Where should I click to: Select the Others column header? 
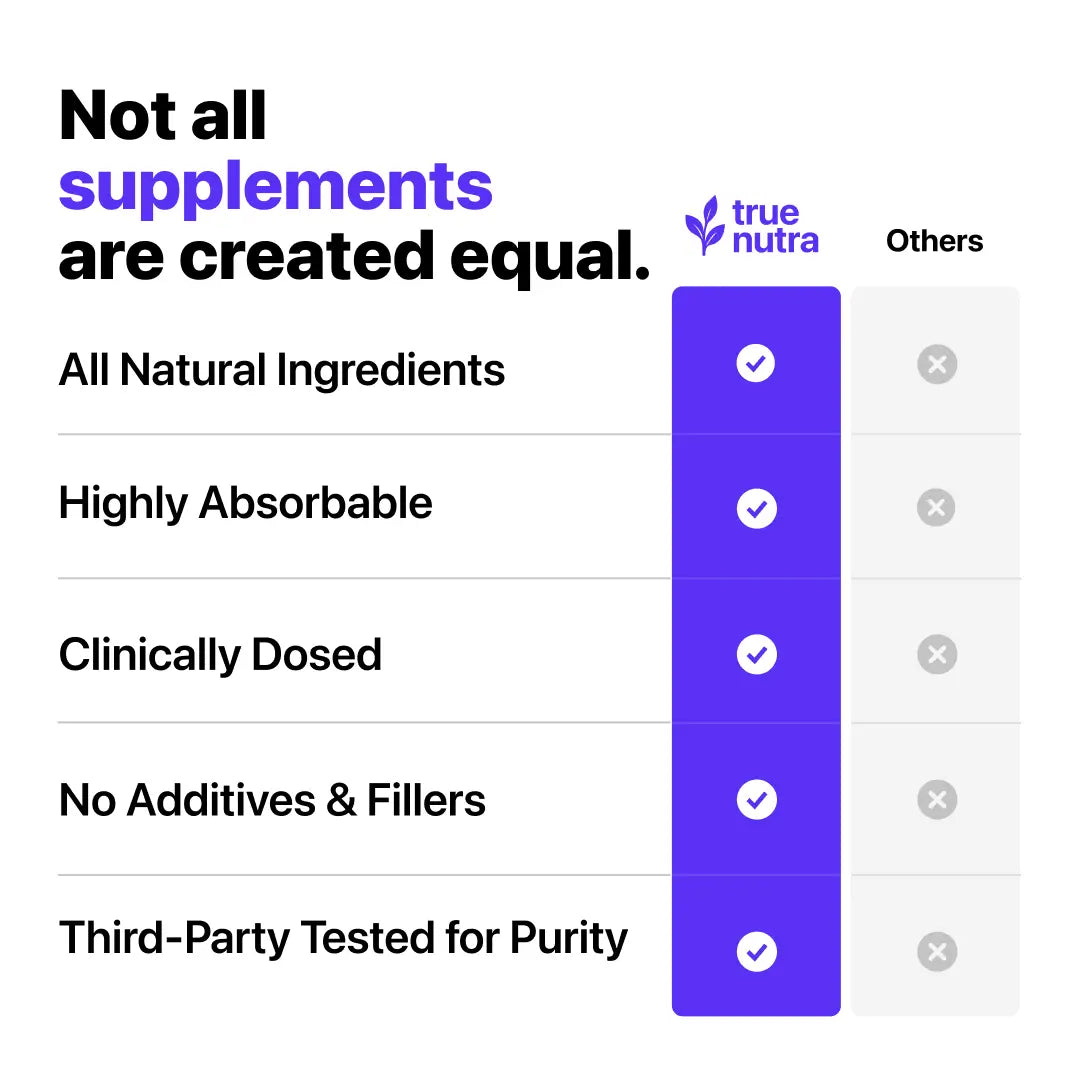(x=935, y=241)
